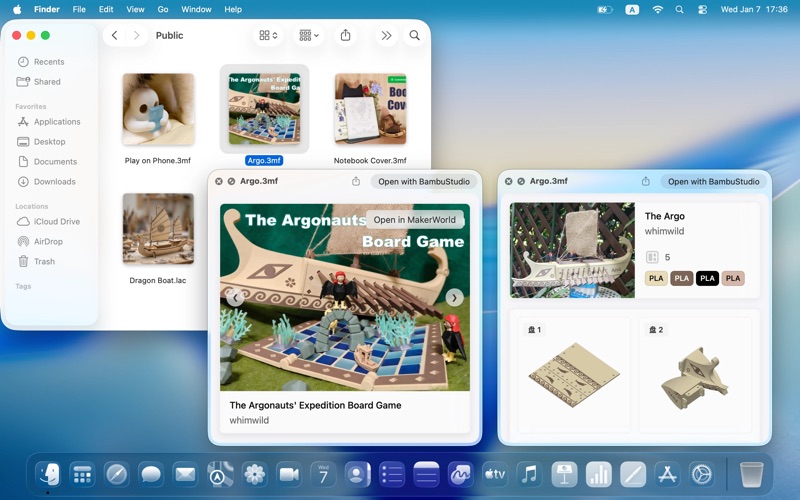Open with BambuStudio in the right Argo.3mf preview
This screenshot has height=500, width=800.
coord(713,181)
